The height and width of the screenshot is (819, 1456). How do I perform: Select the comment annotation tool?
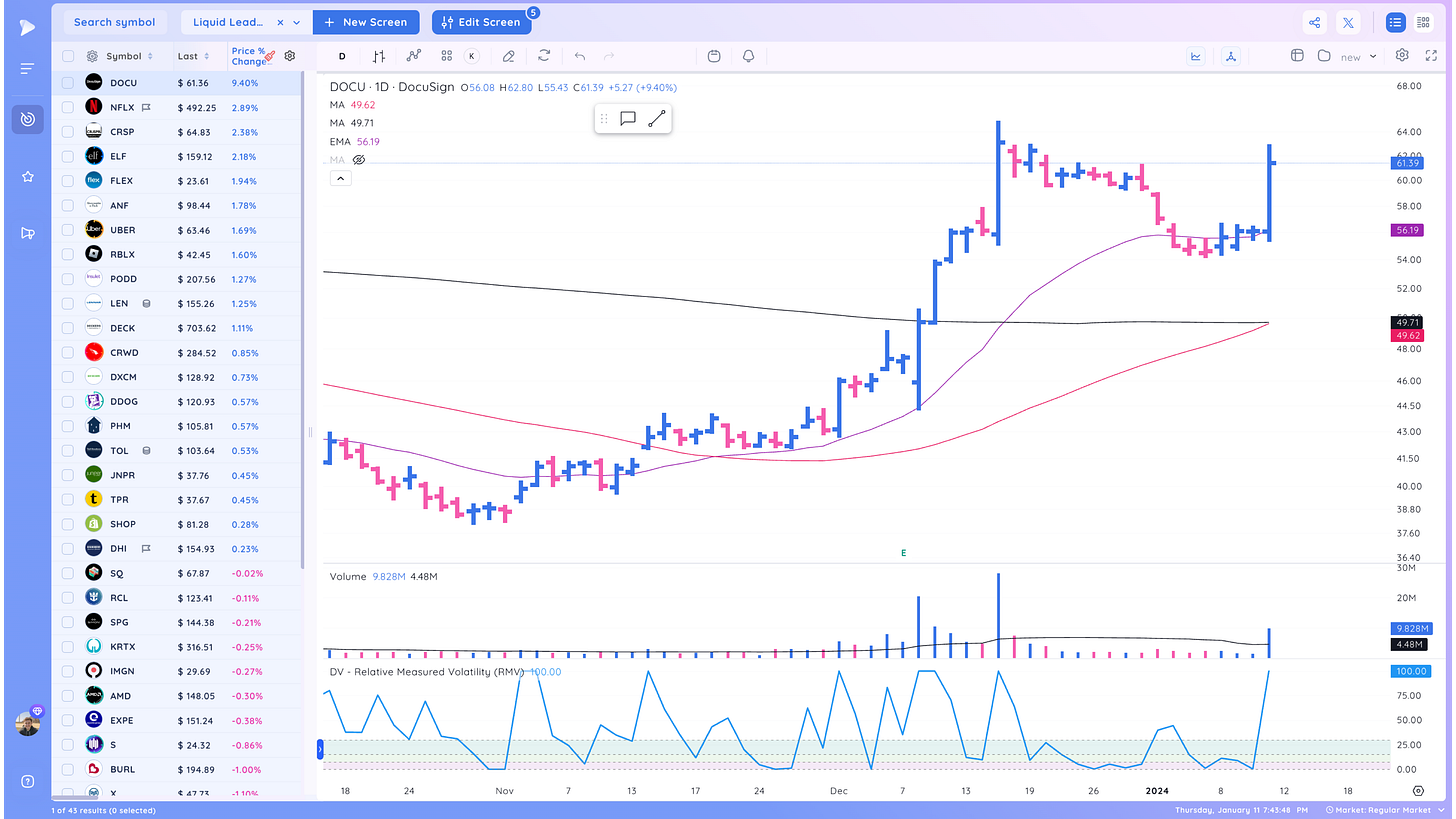(x=628, y=119)
